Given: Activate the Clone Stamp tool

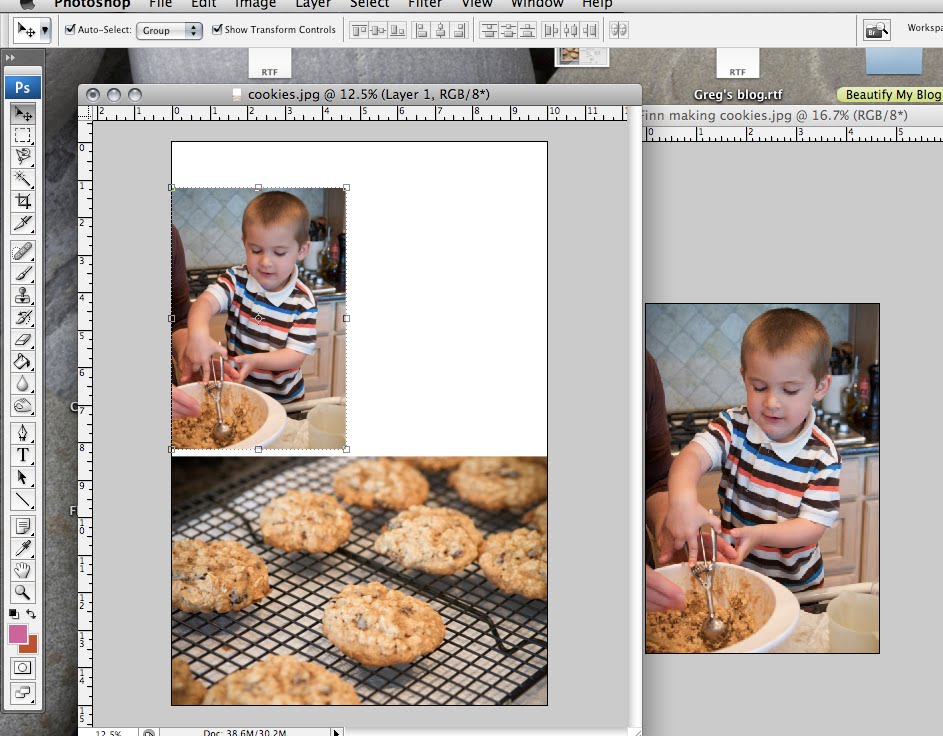Looking at the screenshot, I should [22, 295].
